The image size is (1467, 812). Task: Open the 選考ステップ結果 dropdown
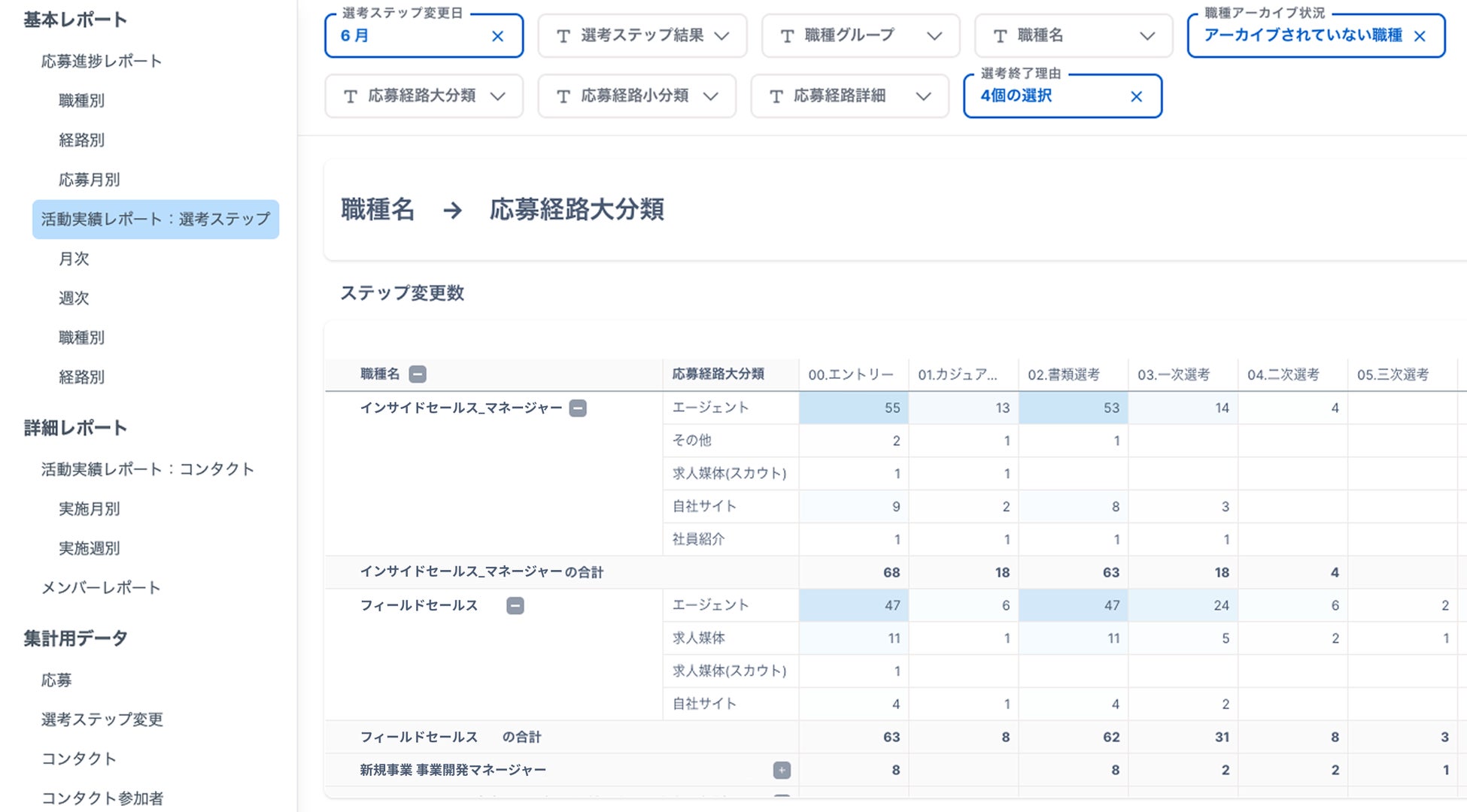point(642,35)
